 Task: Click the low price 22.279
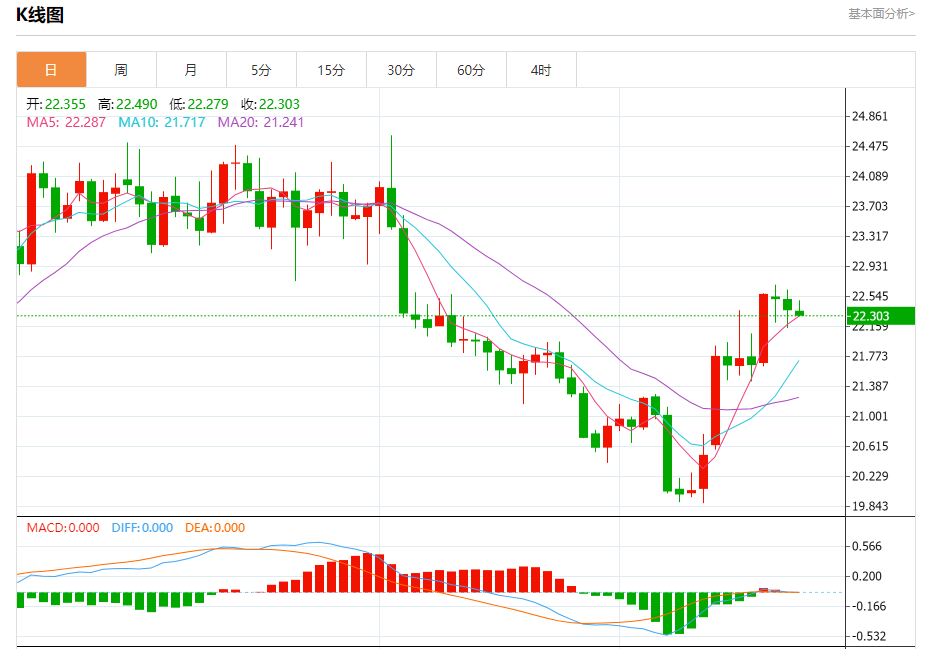208,104
